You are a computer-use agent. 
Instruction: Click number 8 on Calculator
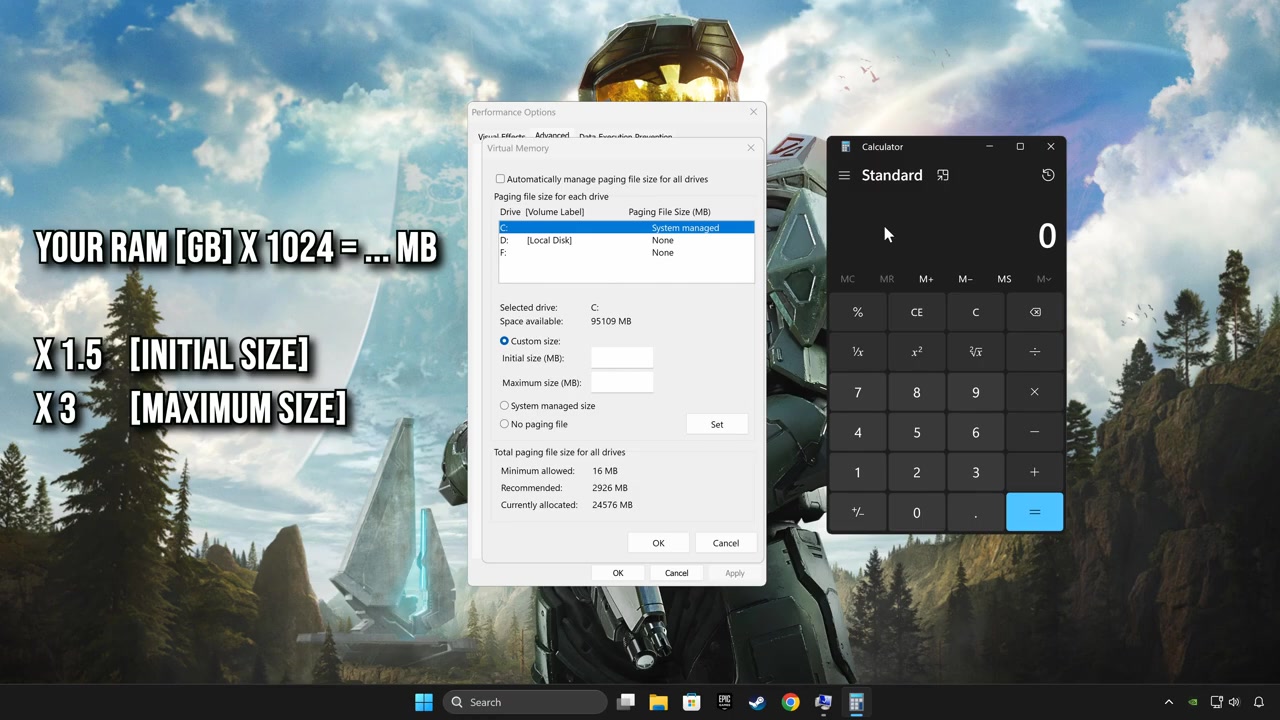pyautogui.click(x=917, y=392)
